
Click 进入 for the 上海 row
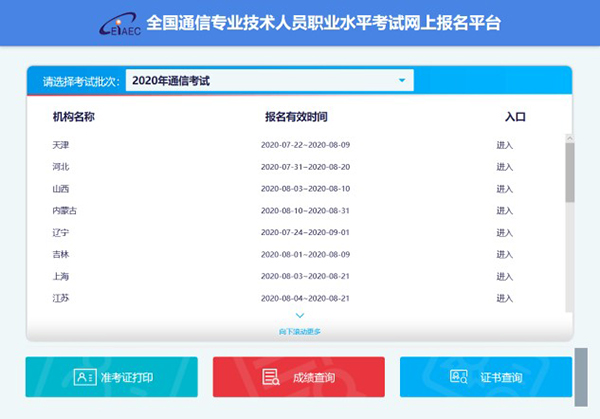(x=504, y=276)
